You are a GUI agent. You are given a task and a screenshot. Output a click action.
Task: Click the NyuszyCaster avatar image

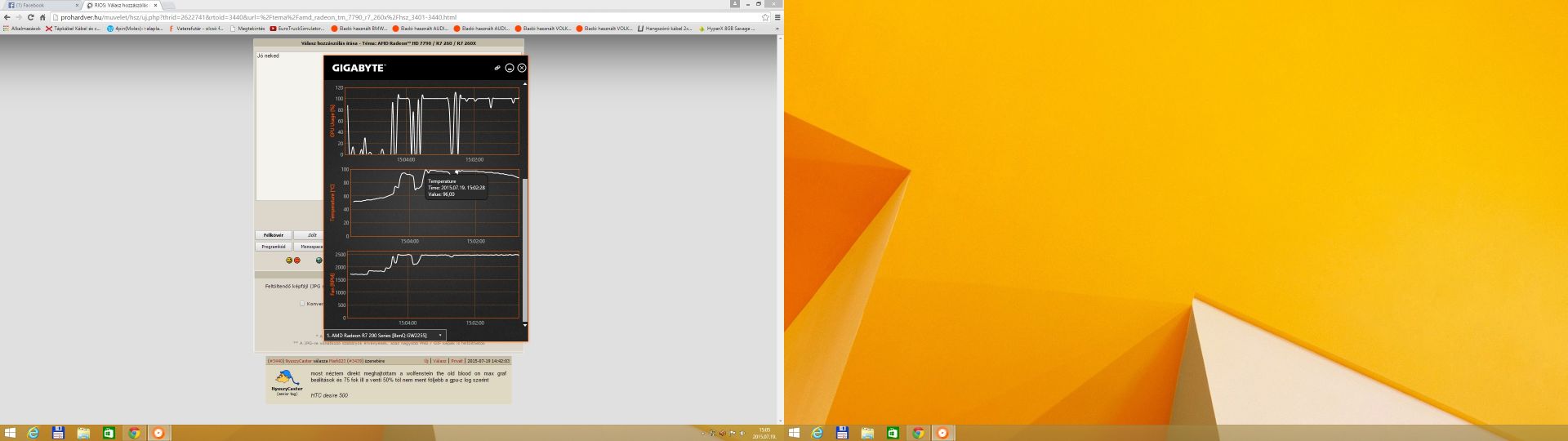tap(287, 378)
